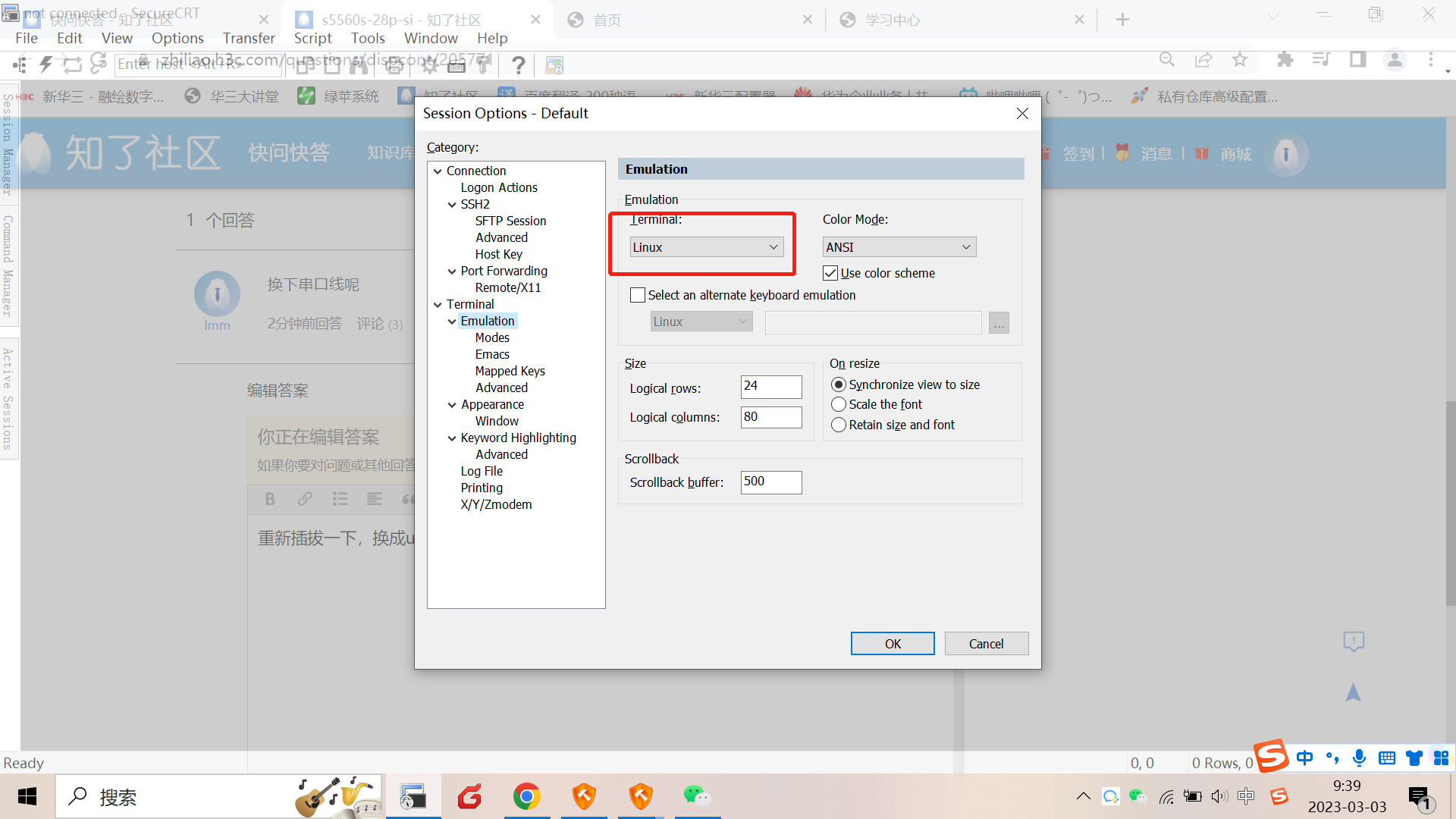The height and width of the screenshot is (819, 1456).
Task: Click the Print toolbar icon
Action: pyautogui.click(x=394, y=65)
